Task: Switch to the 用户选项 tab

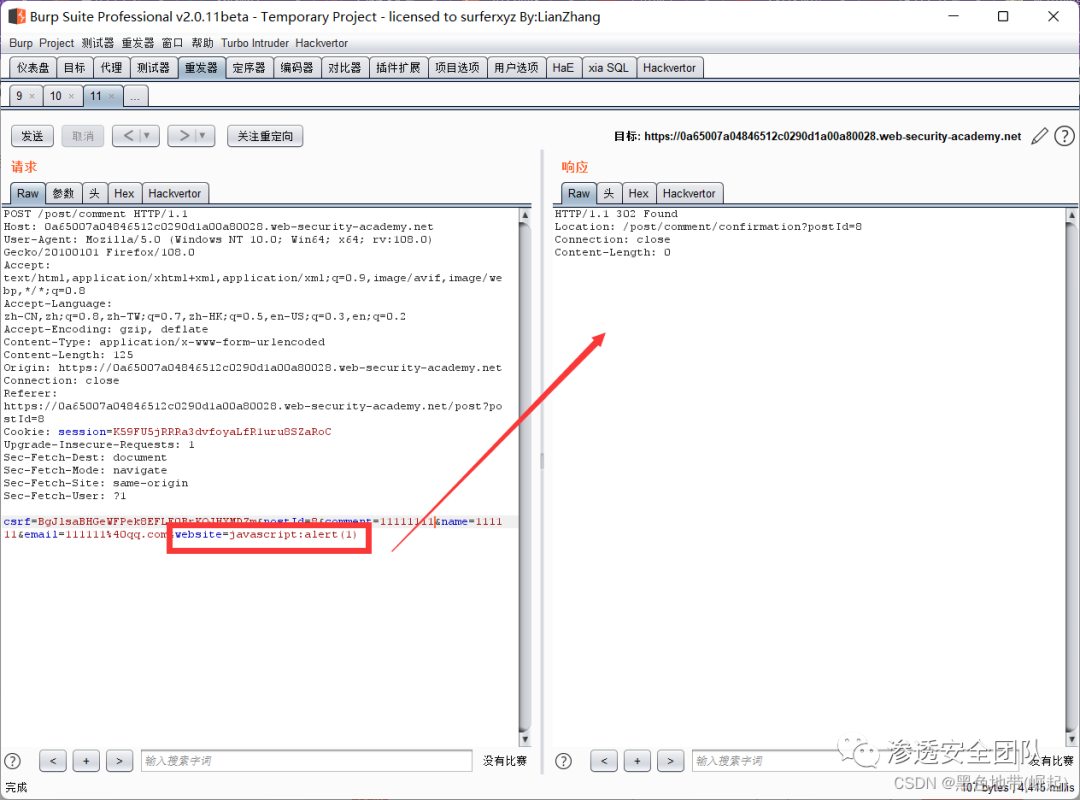Action: [x=516, y=68]
